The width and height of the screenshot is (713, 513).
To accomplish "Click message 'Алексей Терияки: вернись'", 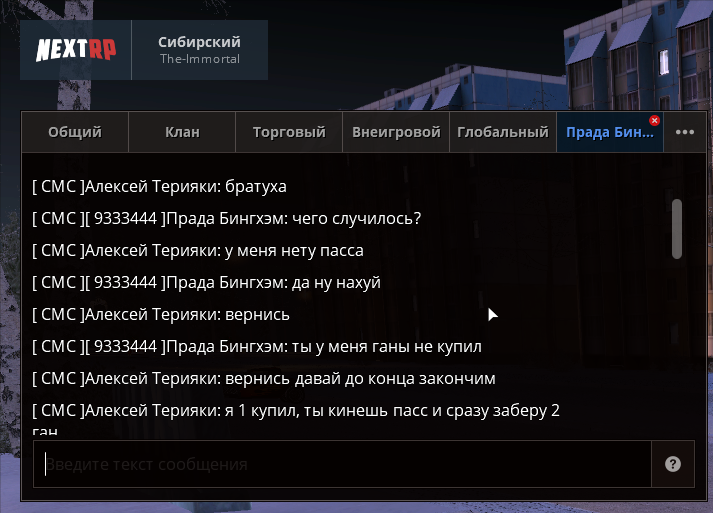I will click(x=161, y=315).
